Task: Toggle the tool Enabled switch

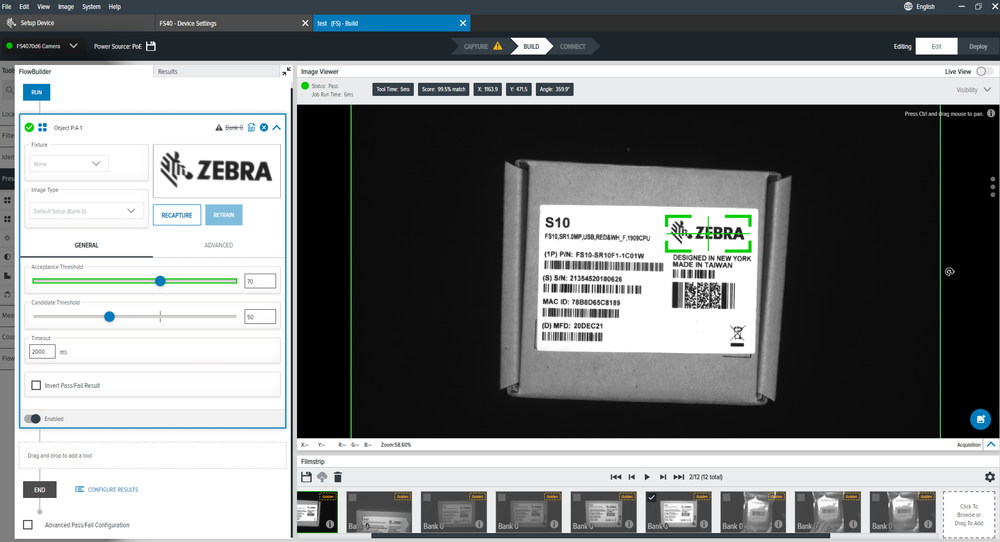Action: tap(32, 418)
